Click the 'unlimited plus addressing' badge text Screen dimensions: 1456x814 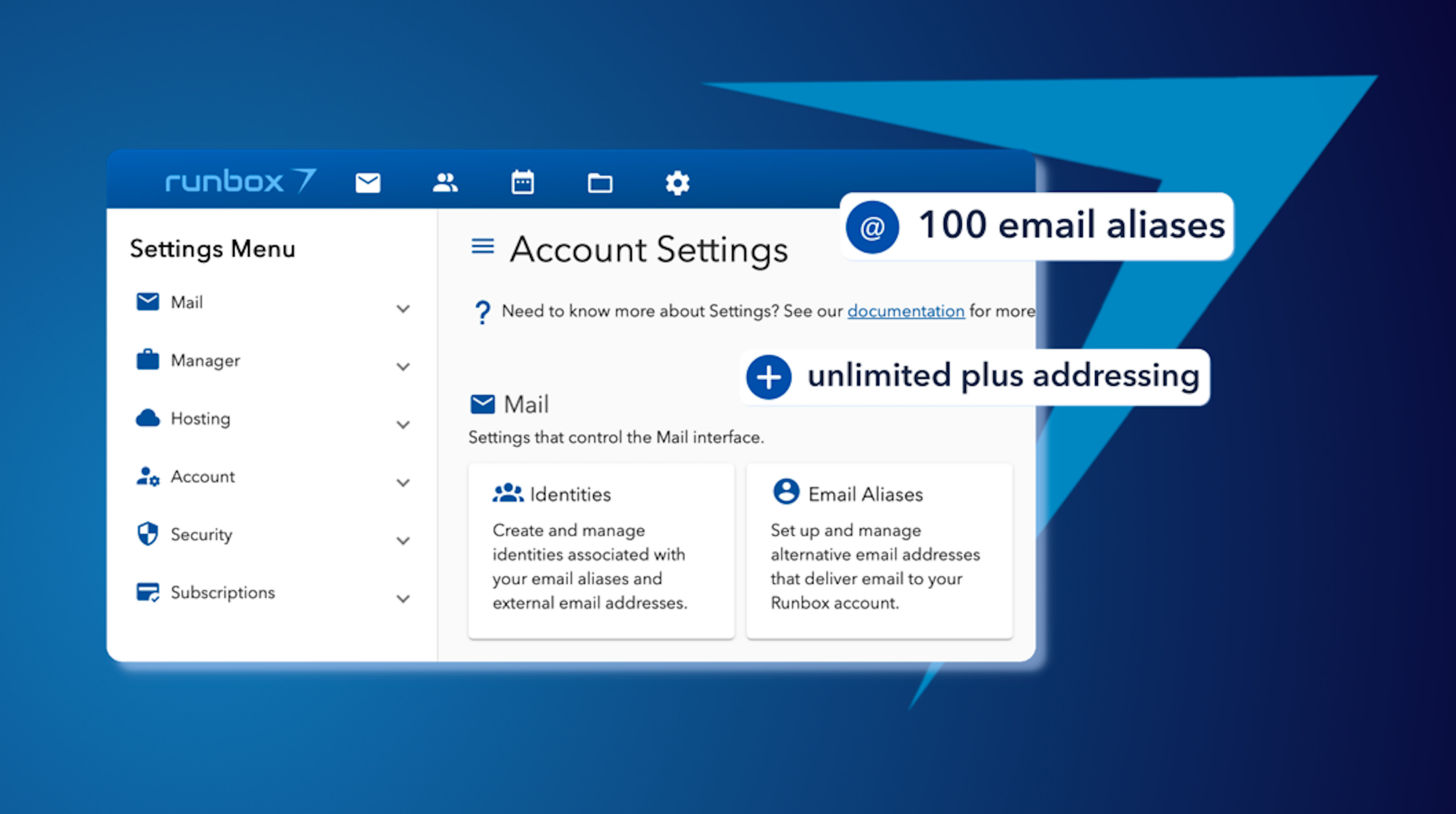pos(1004,377)
